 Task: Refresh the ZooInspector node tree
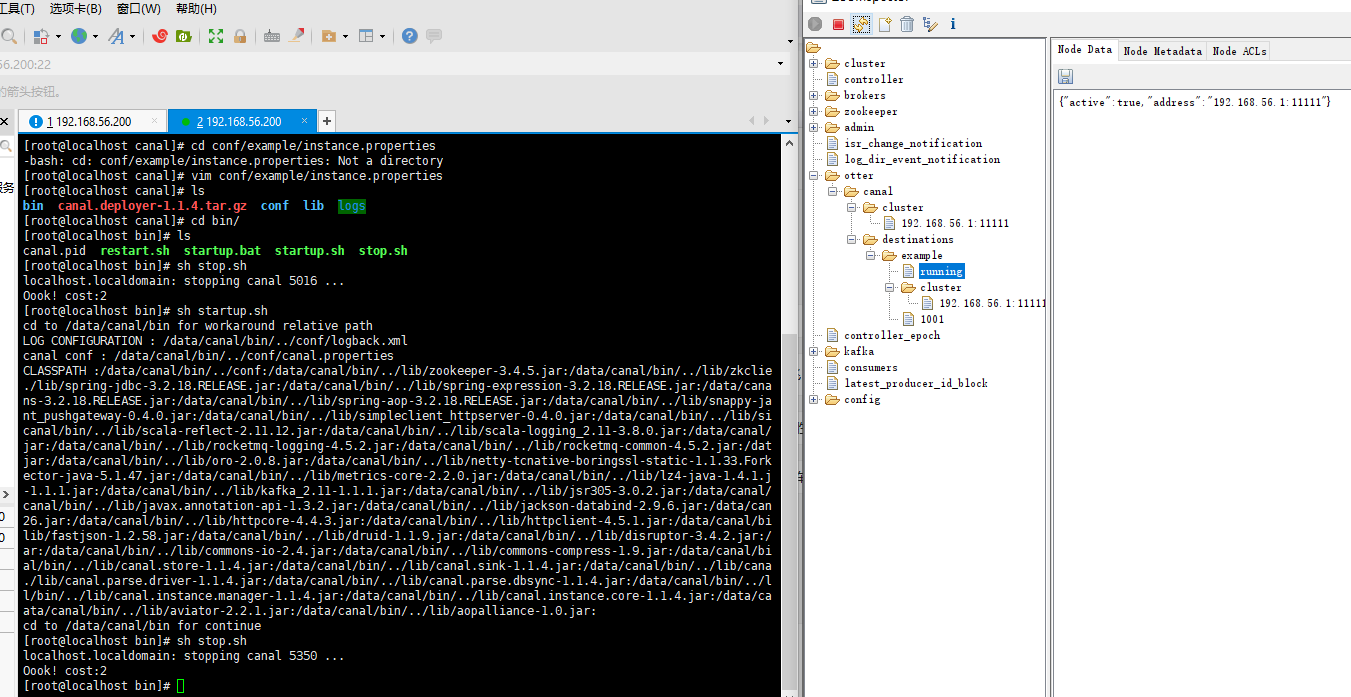click(861, 24)
